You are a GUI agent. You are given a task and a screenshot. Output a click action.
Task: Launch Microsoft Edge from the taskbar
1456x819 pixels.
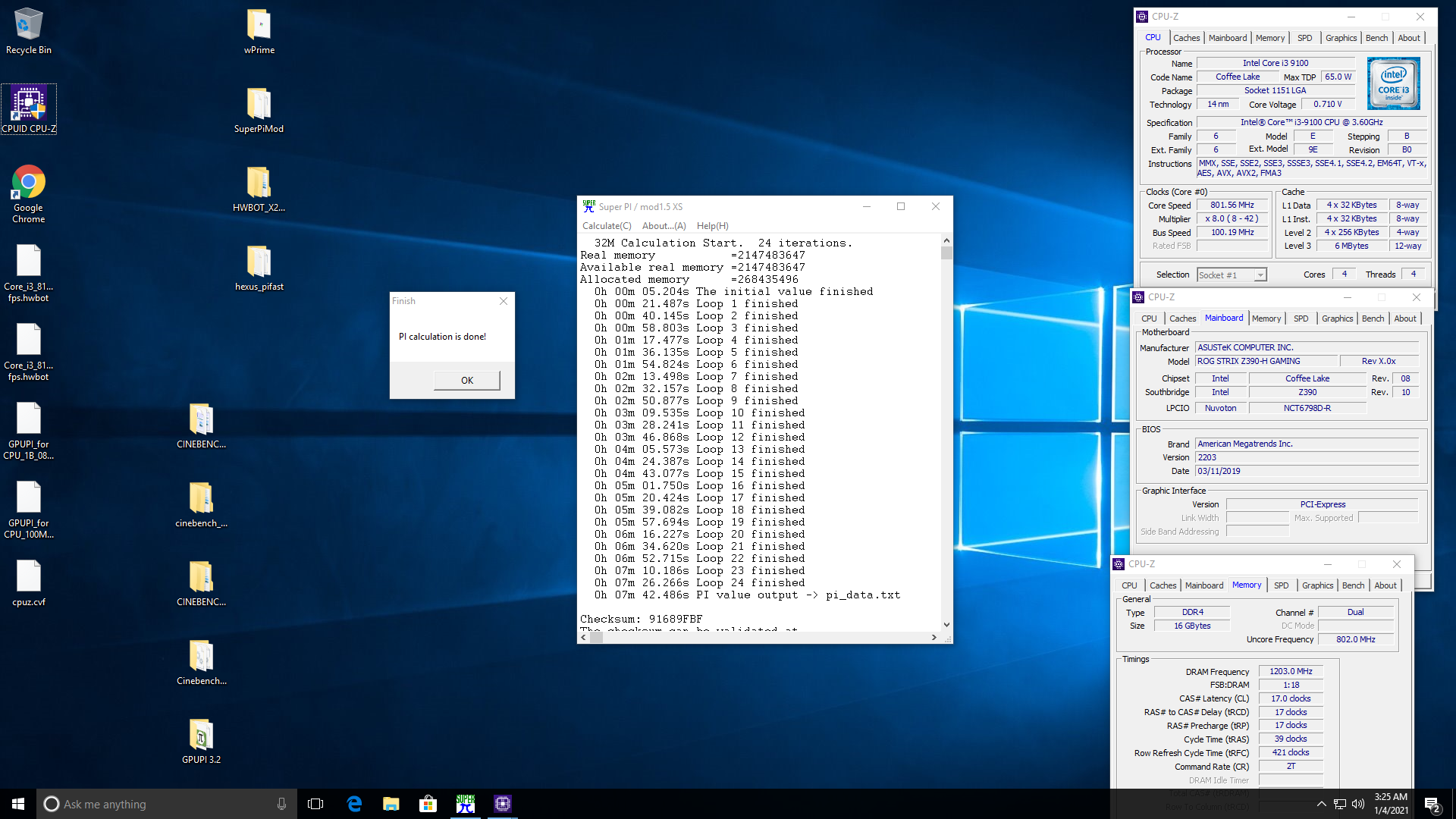pyautogui.click(x=354, y=804)
